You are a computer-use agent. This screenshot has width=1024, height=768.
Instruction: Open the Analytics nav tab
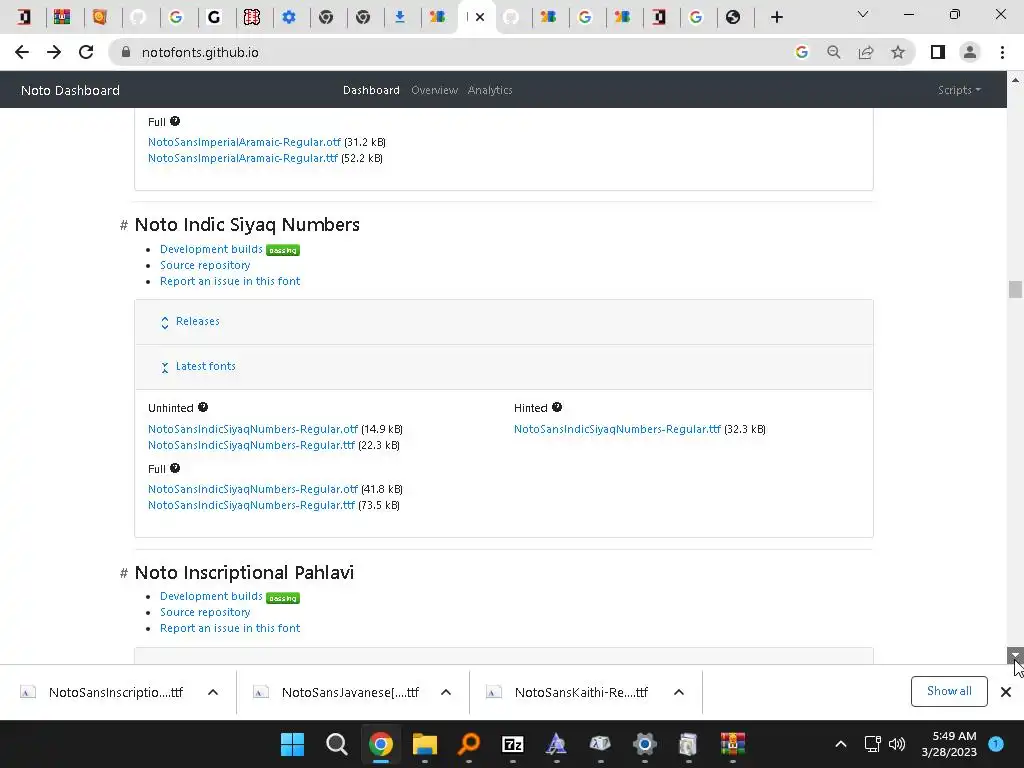490,90
